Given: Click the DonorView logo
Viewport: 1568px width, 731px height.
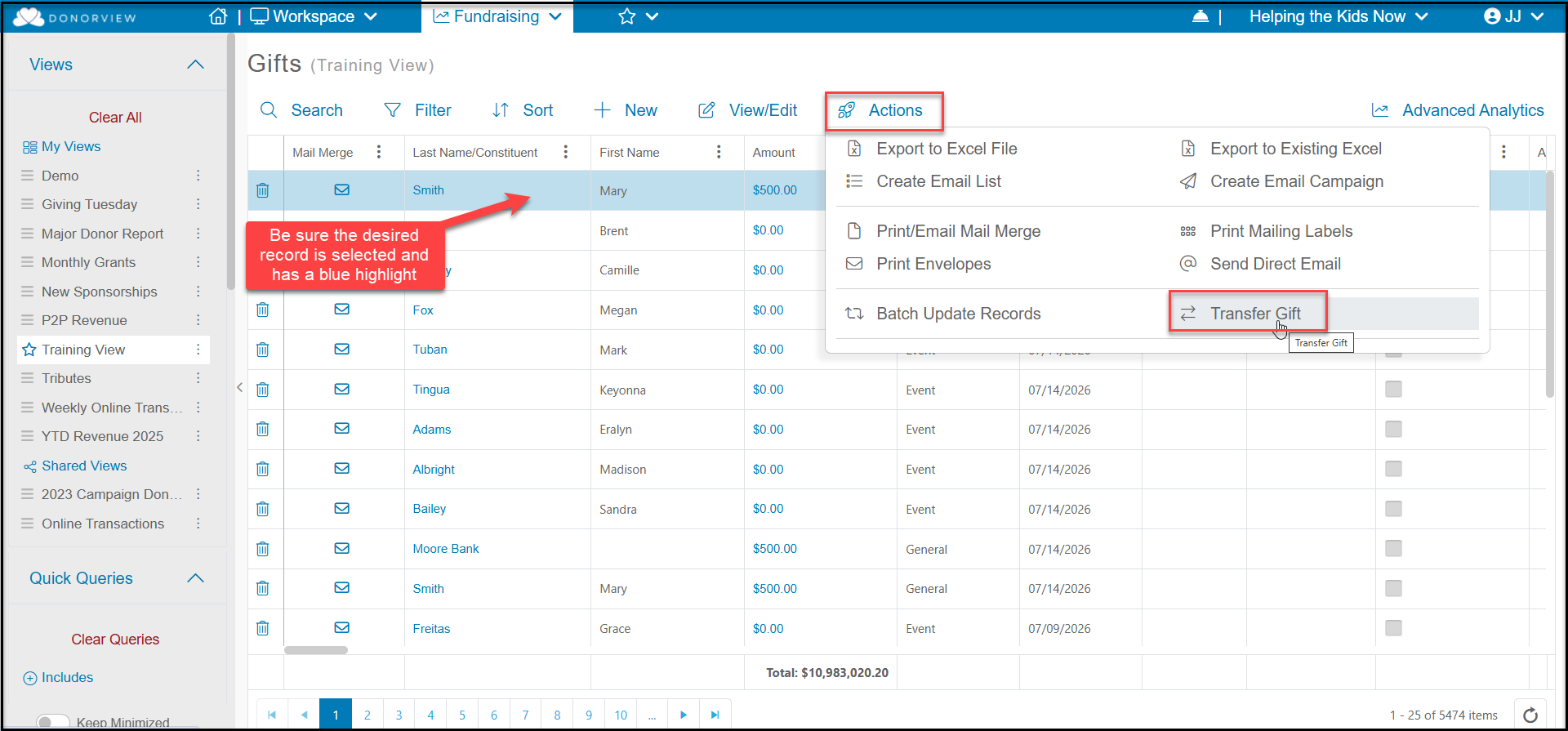Looking at the screenshot, I should click(75, 17).
